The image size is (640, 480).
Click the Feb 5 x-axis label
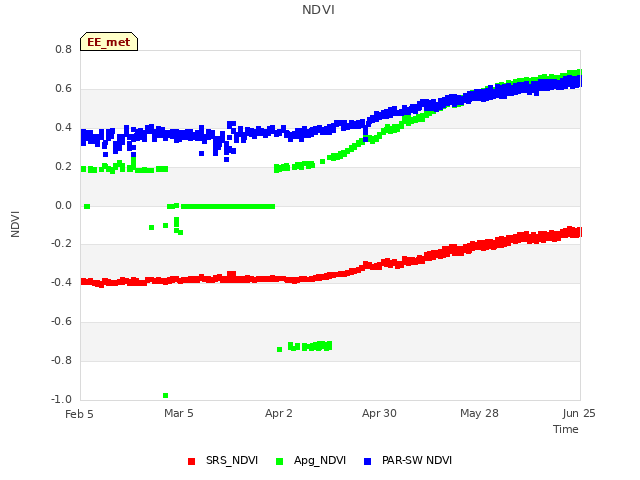79,414
